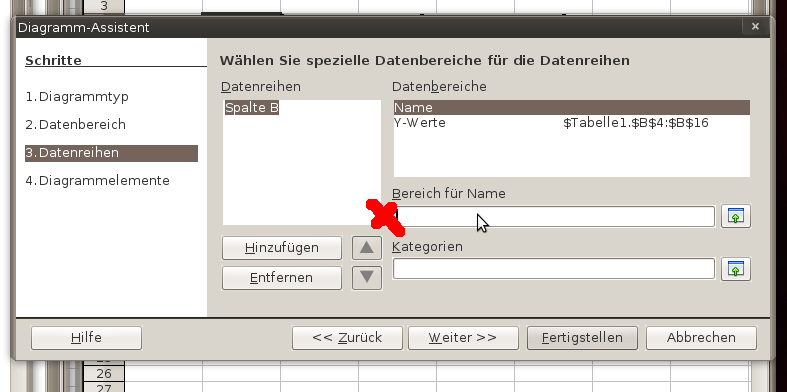
Task: Click the range selector icon beside Kategorien
Action: pyautogui.click(x=736, y=269)
